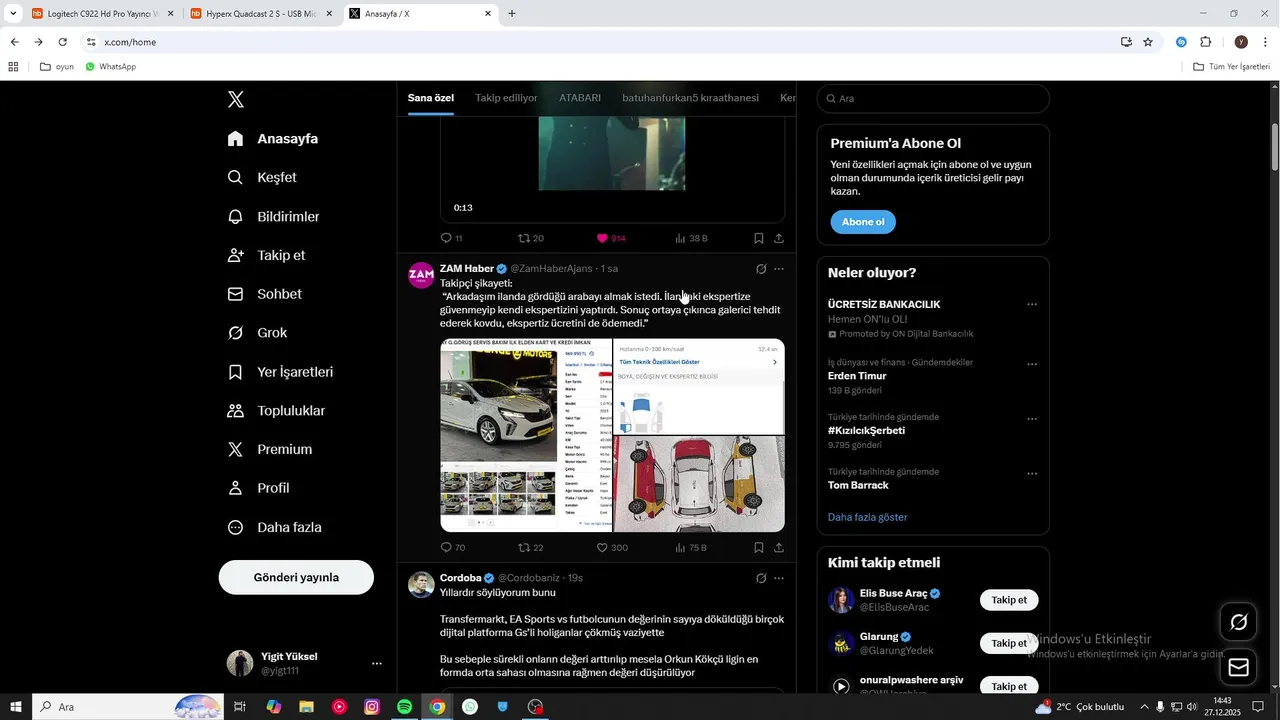The image size is (1280, 720).
Task: Open floating messages envelope button
Action: tap(1238, 667)
